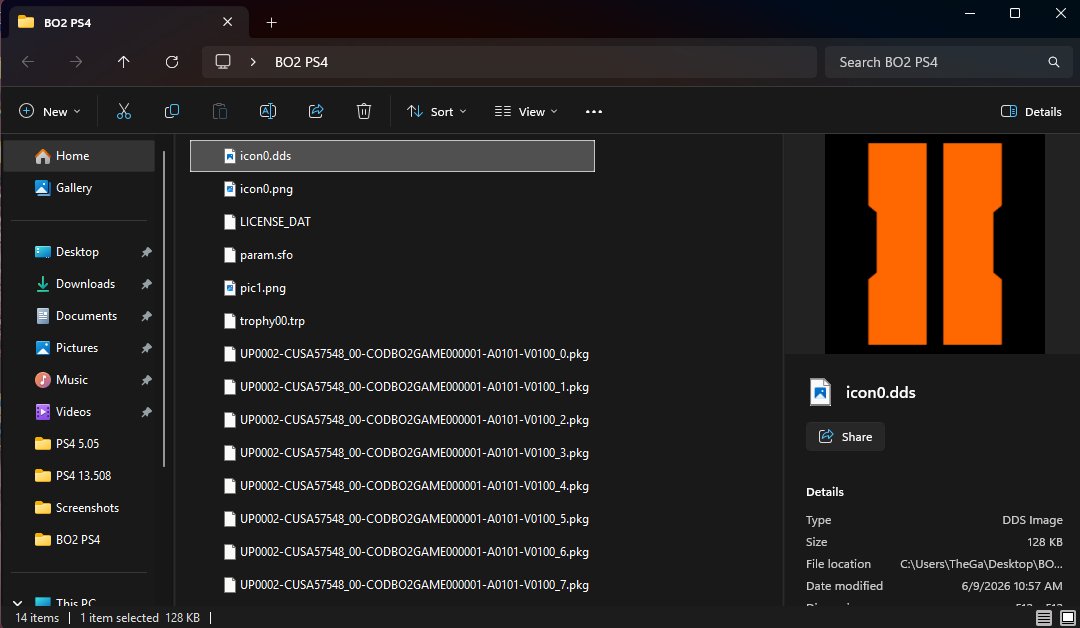Click the This PC monitor icon in address bar
Viewport: 1080px width, 628px height.
pyautogui.click(x=222, y=61)
